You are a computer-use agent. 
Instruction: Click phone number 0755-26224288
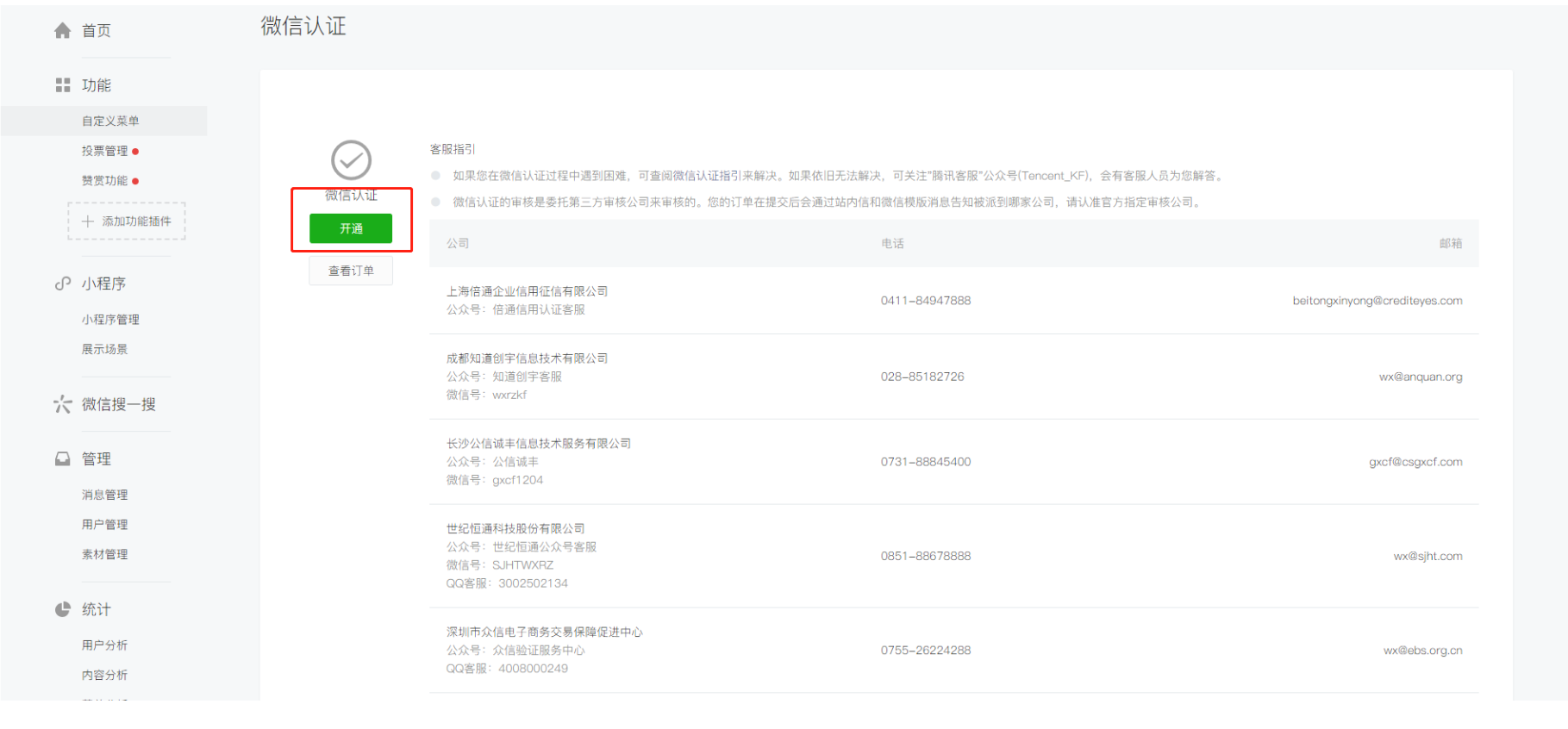click(x=926, y=651)
